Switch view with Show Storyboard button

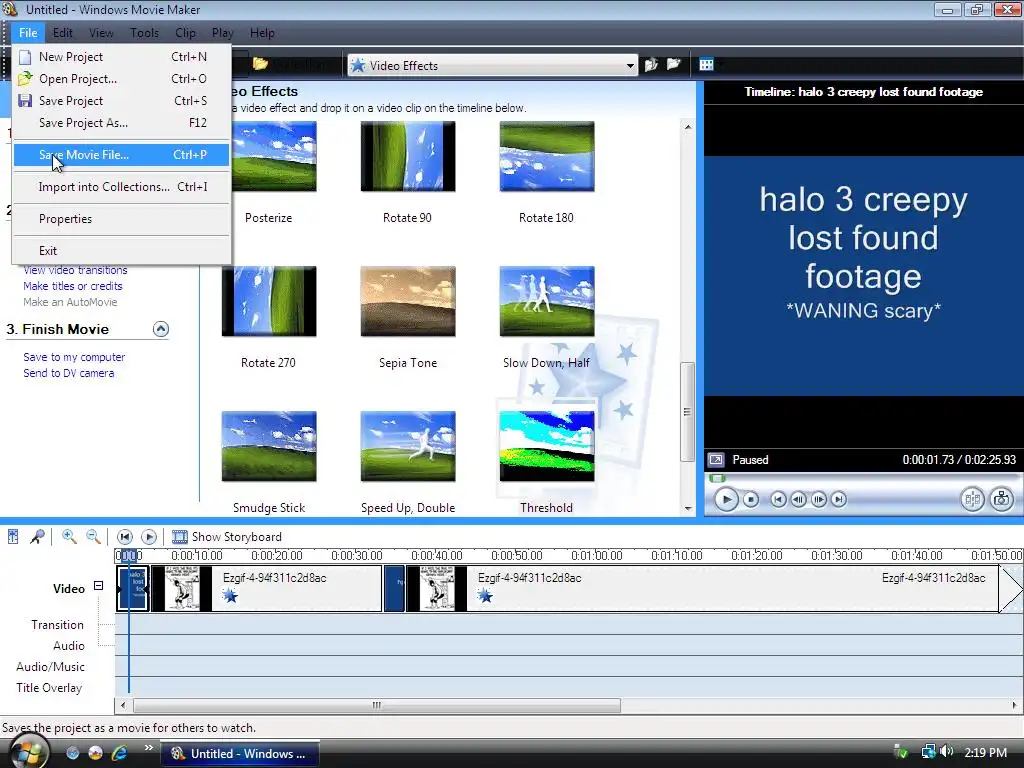(227, 537)
